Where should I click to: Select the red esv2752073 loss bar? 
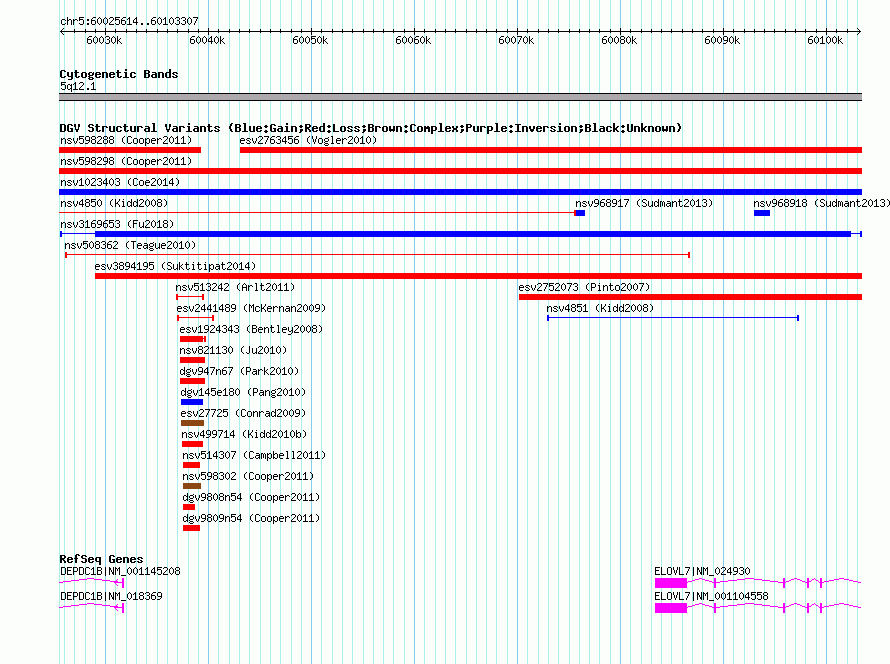point(690,297)
